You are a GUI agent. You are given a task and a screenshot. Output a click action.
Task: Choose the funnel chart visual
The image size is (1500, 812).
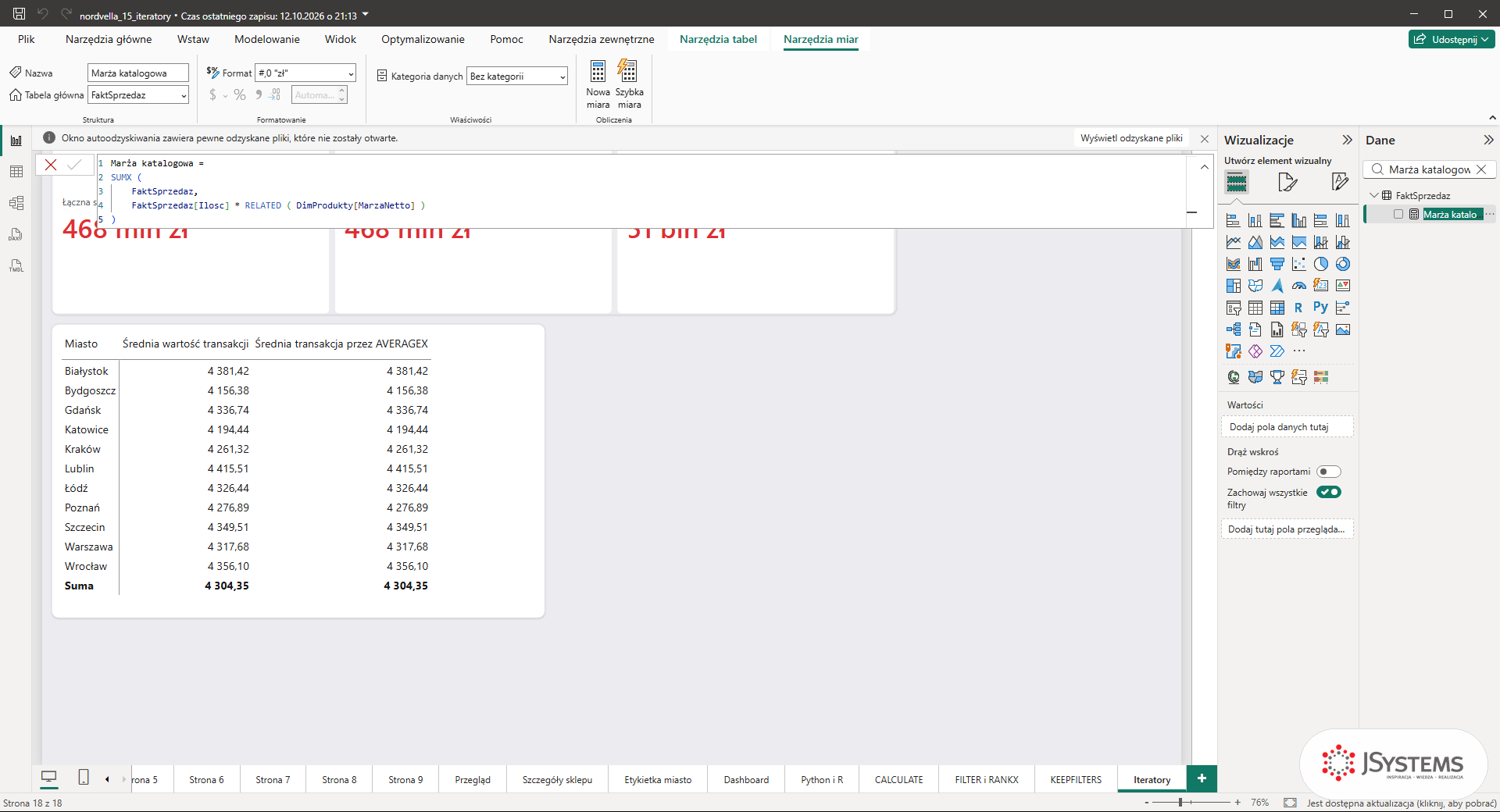(1277, 264)
